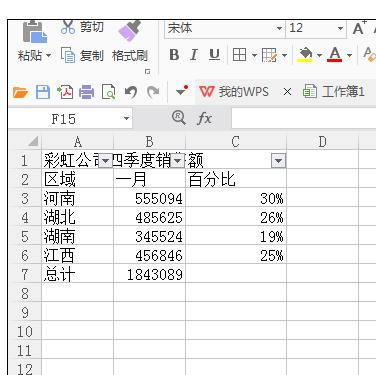376x375 pixels.
Task: Expand the font color dropdown arrow
Action: coord(349,55)
